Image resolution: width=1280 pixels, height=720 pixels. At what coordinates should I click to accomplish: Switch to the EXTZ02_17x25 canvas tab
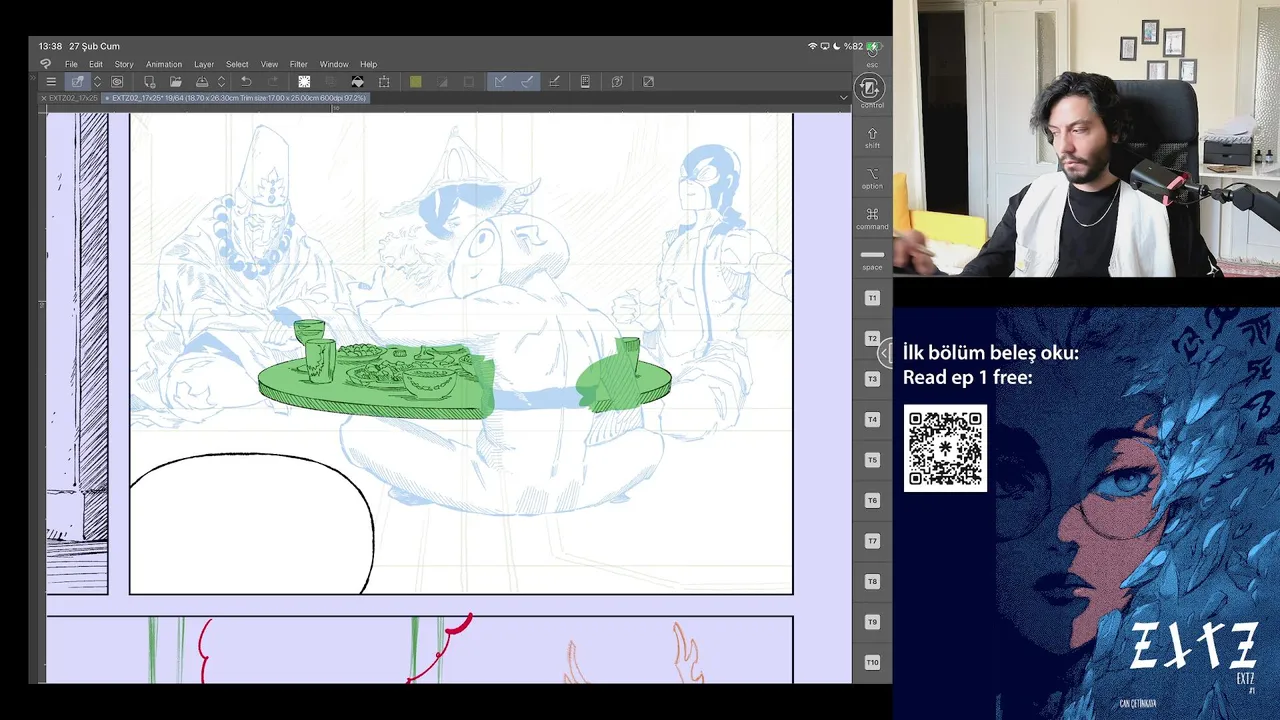[x=74, y=98]
